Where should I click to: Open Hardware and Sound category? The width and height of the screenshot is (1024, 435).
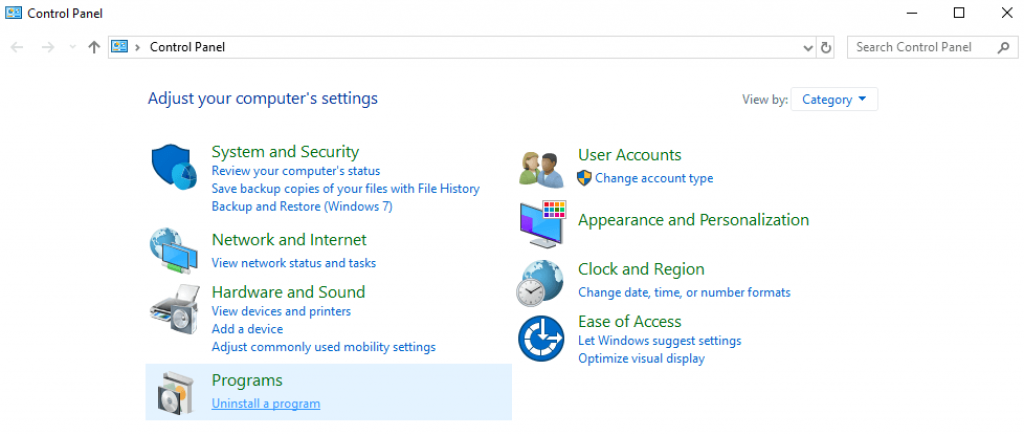[x=288, y=292]
